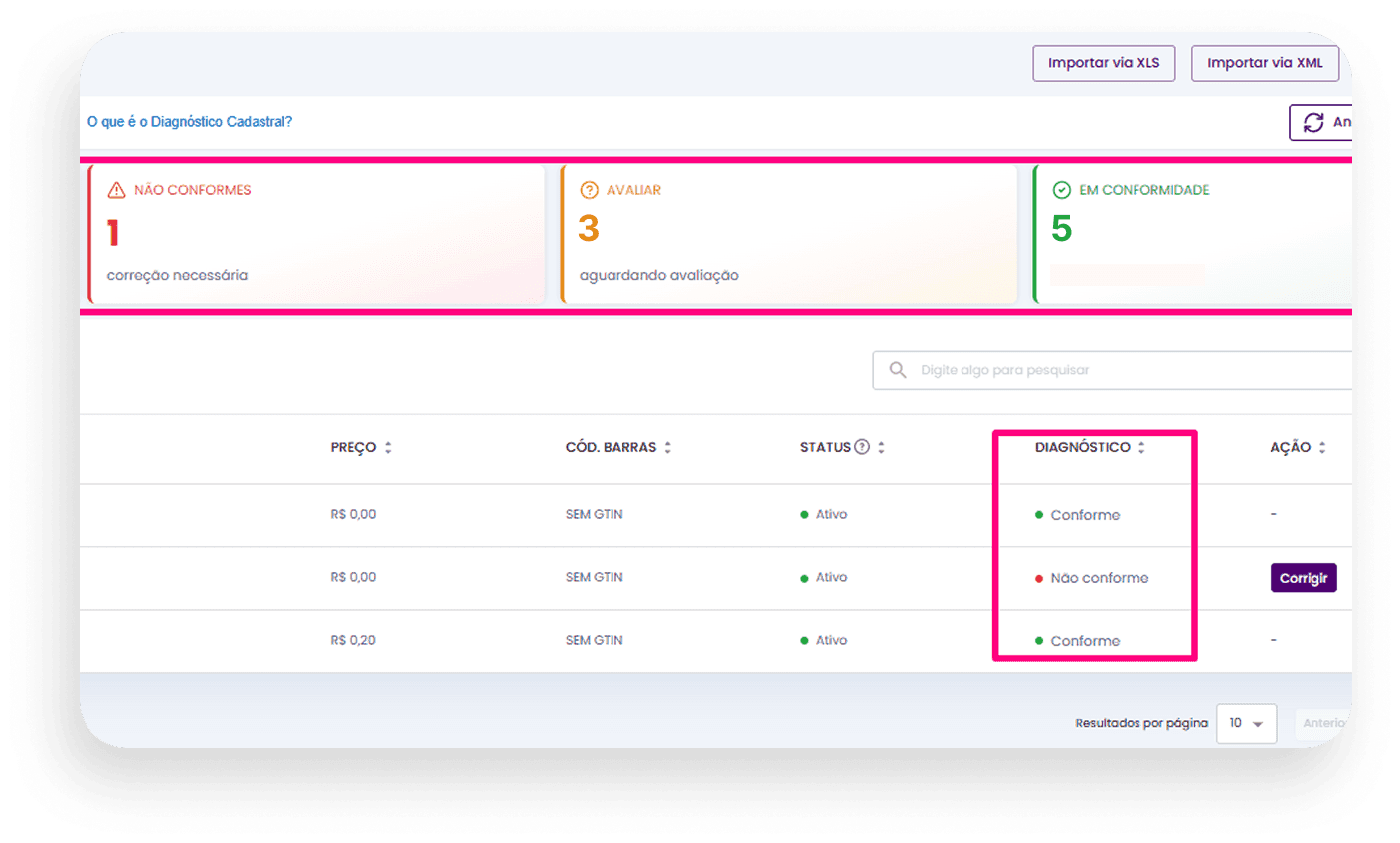
Task: Focus the 'Digite algo para pesquisar' search field
Action: point(1113,370)
